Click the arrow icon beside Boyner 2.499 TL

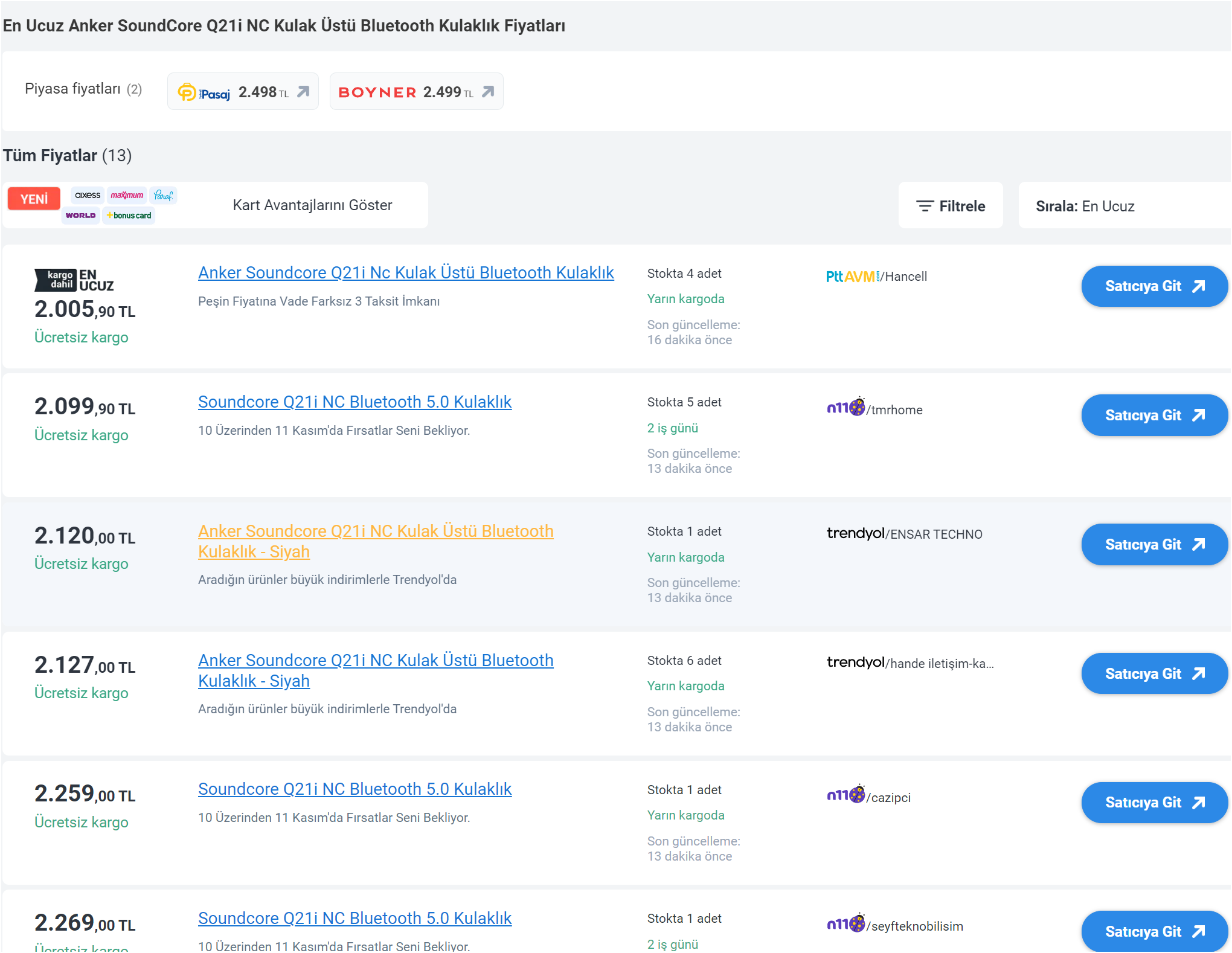click(x=488, y=92)
